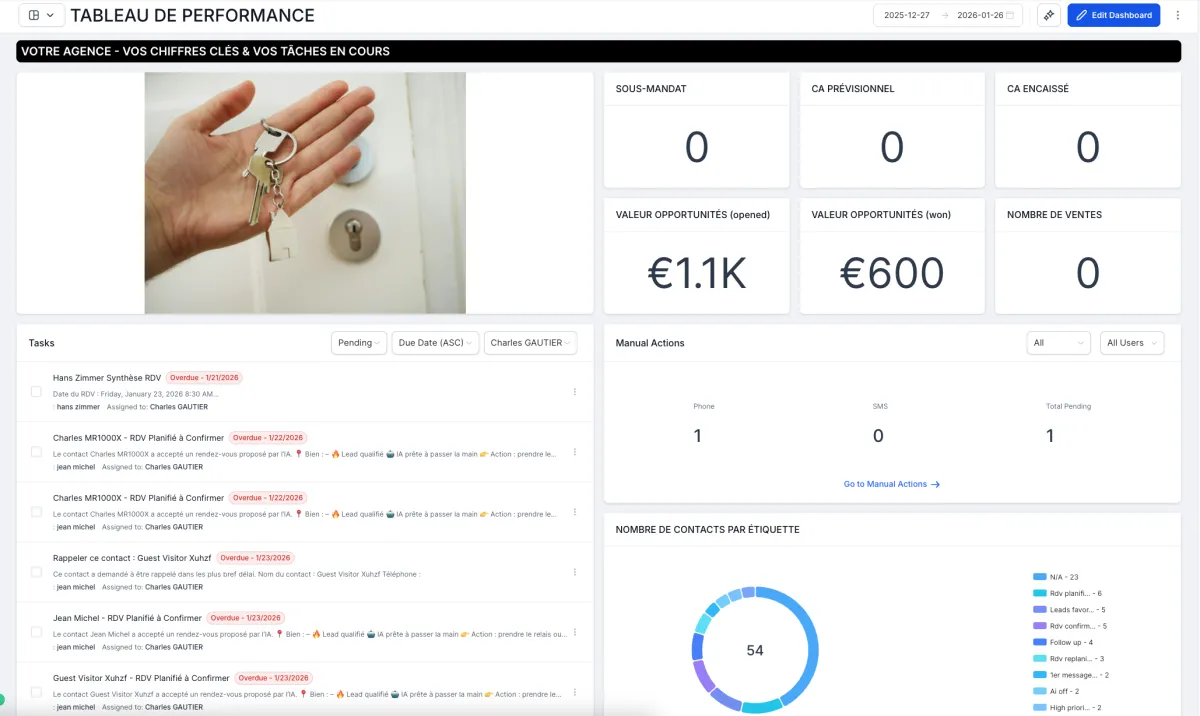Click the Follow up legend color swatch
This screenshot has height=716, width=1200.
pyautogui.click(x=1039, y=642)
